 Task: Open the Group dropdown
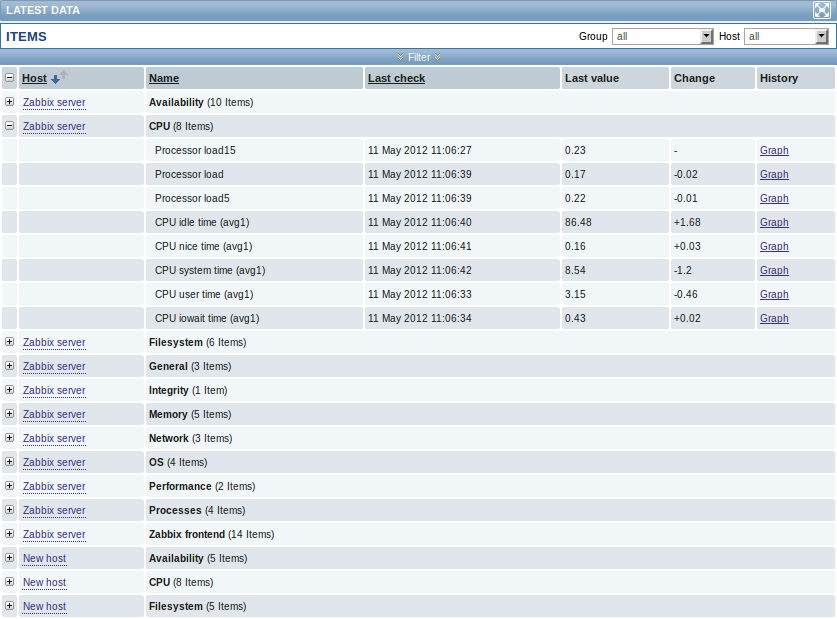(x=662, y=36)
